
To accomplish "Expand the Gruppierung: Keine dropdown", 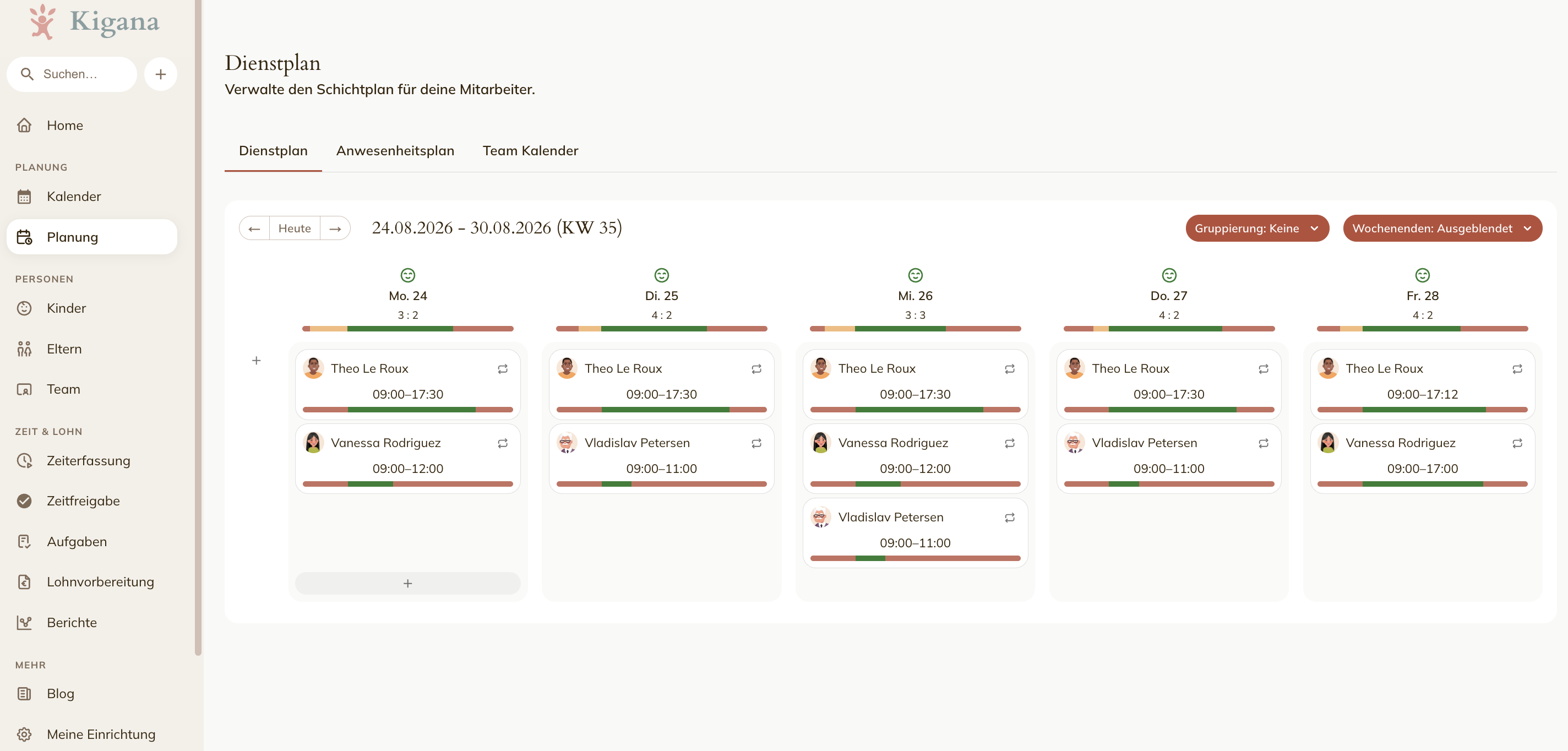I will click(x=1257, y=228).
